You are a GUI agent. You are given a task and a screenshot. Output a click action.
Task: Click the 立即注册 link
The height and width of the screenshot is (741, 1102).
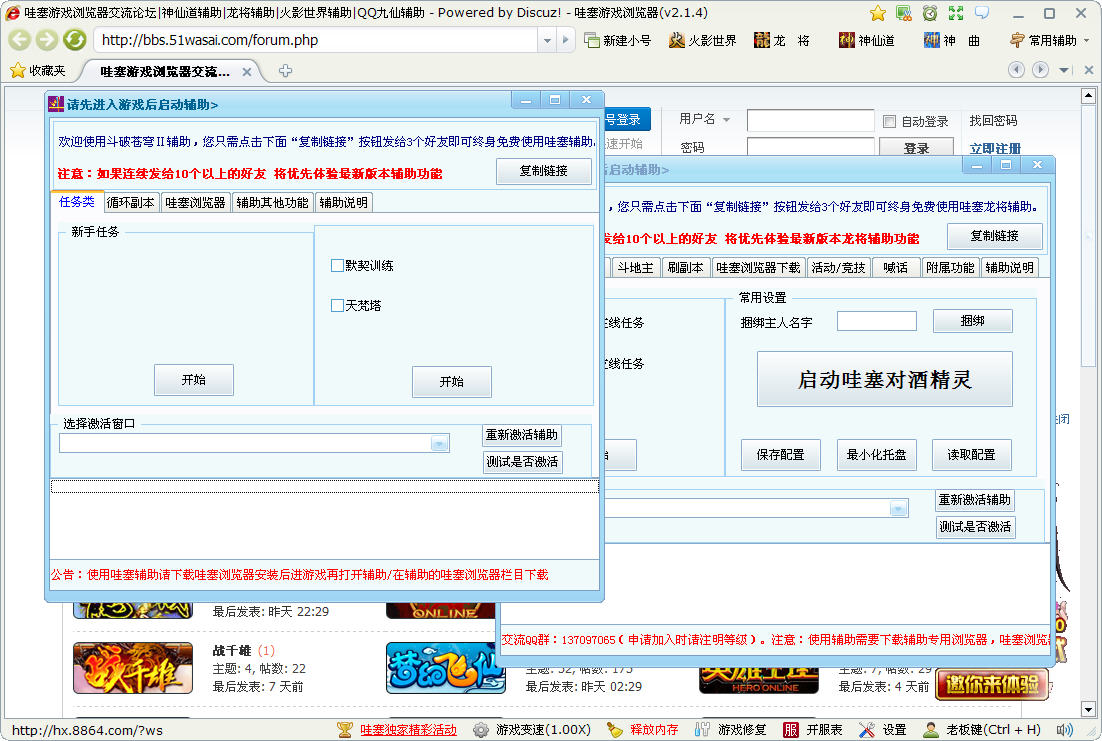point(995,148)
